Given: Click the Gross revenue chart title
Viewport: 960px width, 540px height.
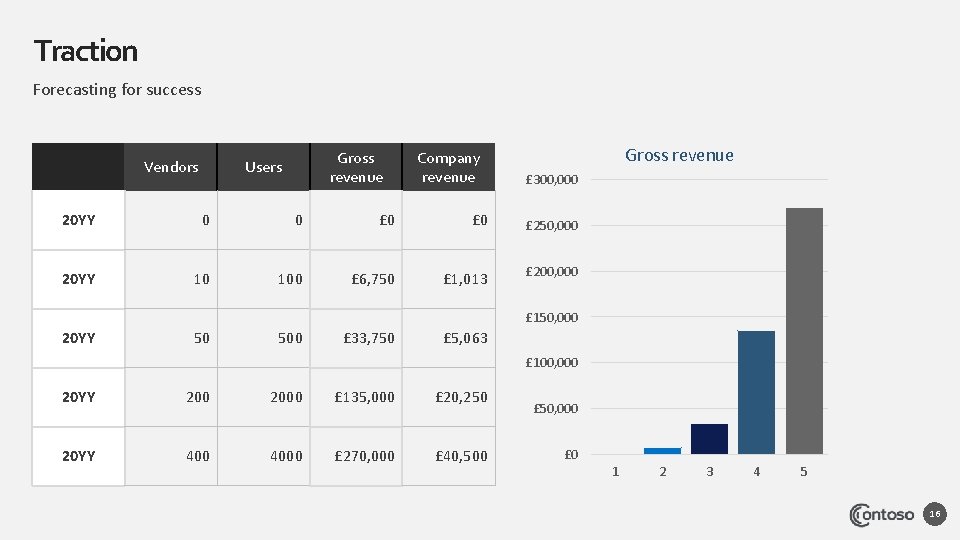Looking at the screenshot, I should [x=679, y=155].
